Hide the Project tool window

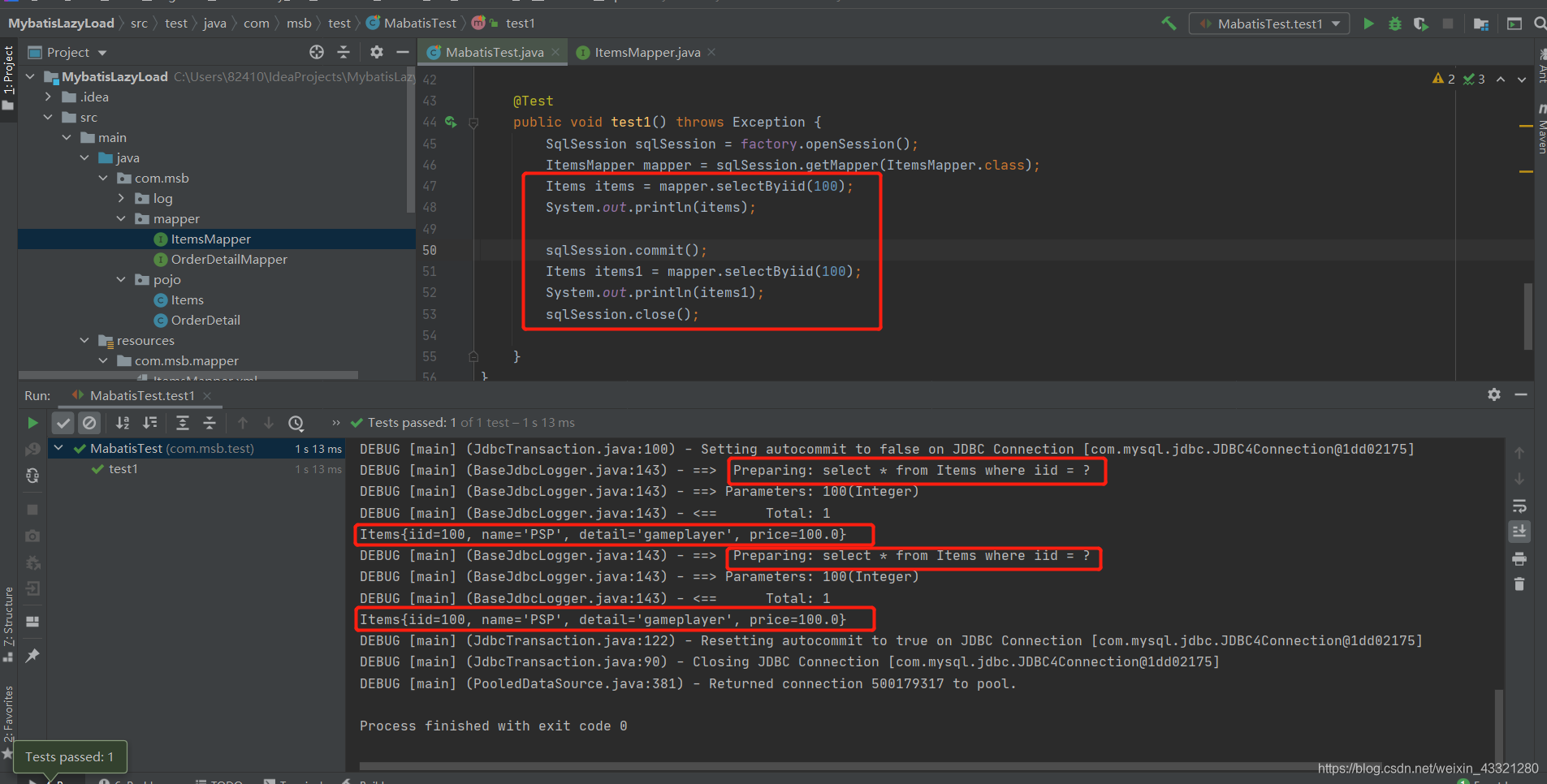[402, 52]
